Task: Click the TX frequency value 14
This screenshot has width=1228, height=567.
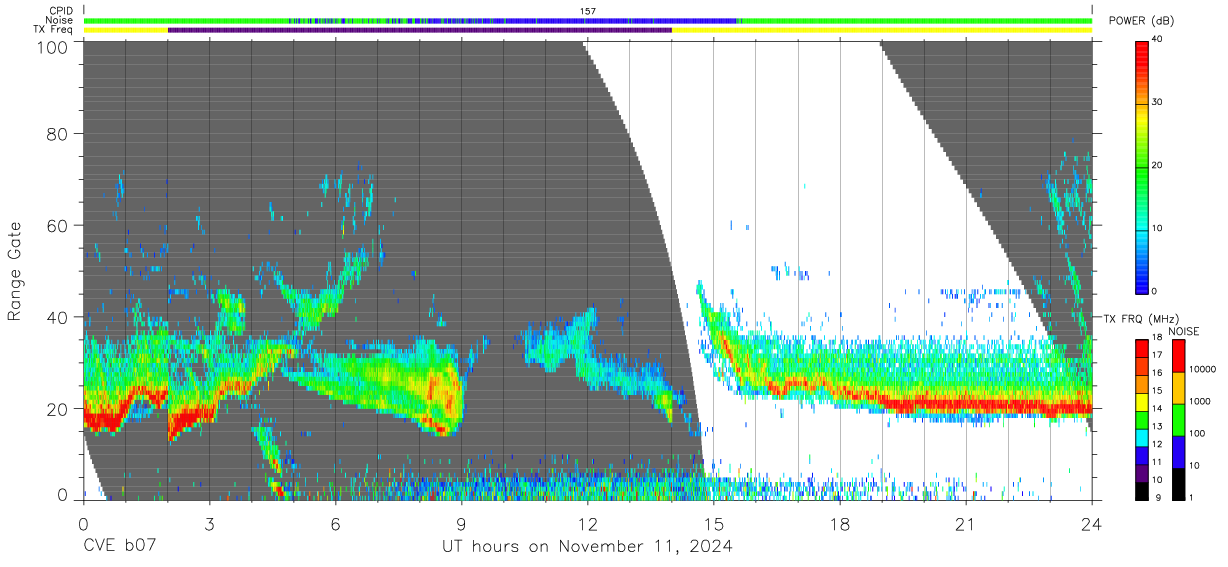Action: coord(1156,408)
